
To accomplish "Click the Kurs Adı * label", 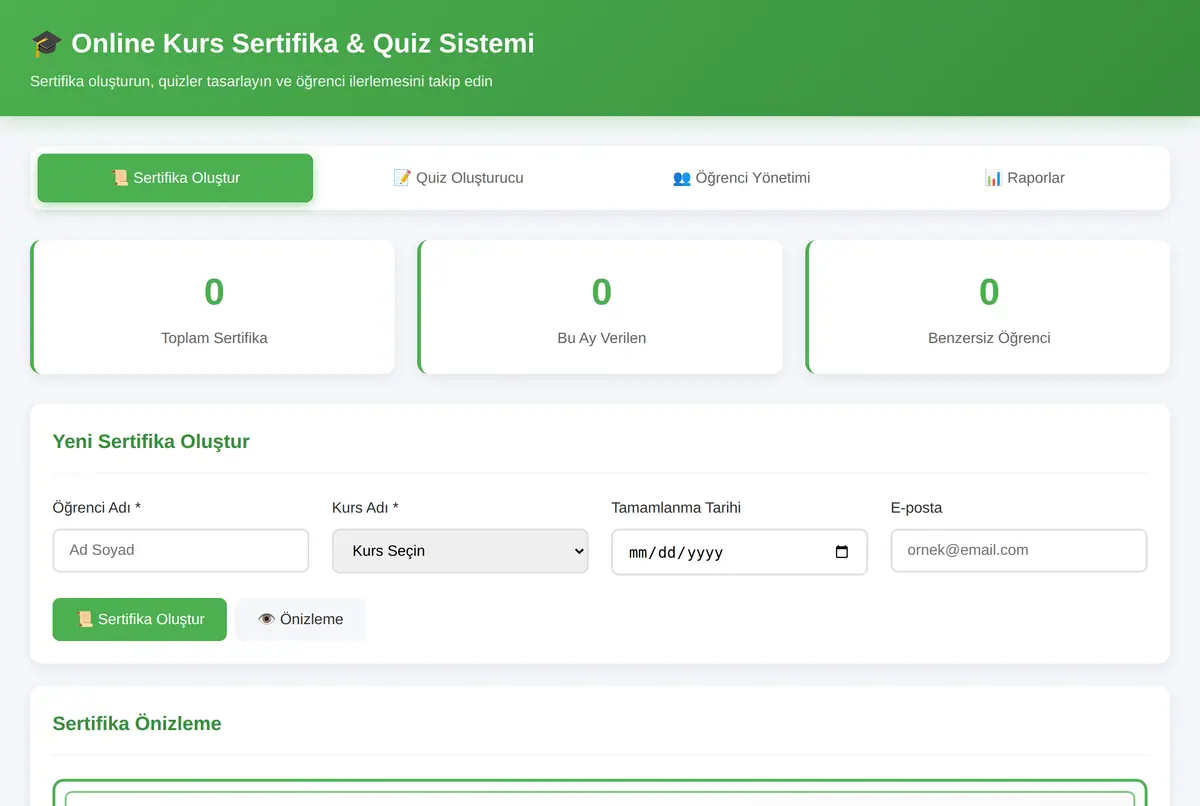I will coord(365,508).
